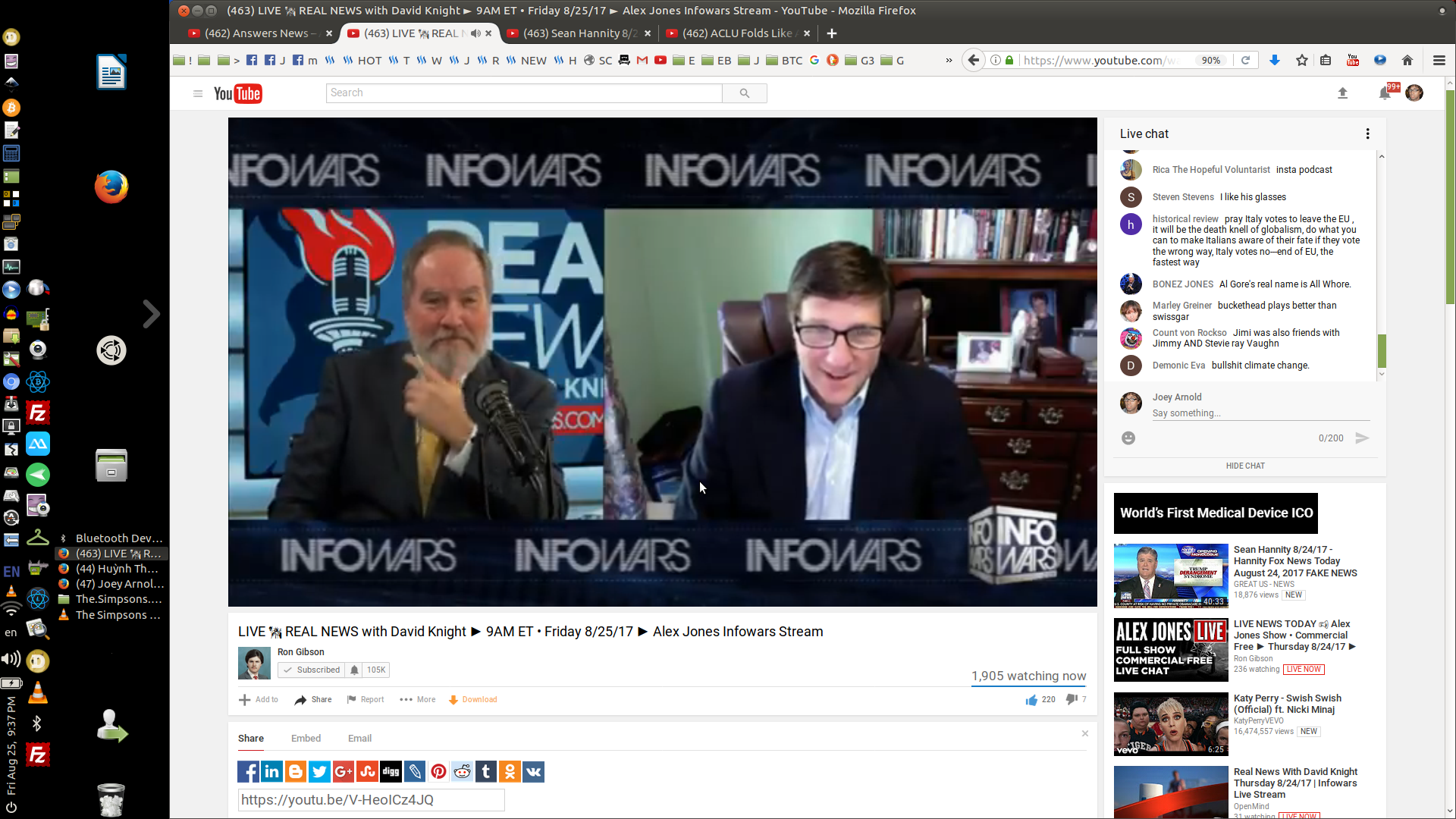Share video on LiveJournal pencil icon
The image size is (1456, 819).
pos(415,771)
